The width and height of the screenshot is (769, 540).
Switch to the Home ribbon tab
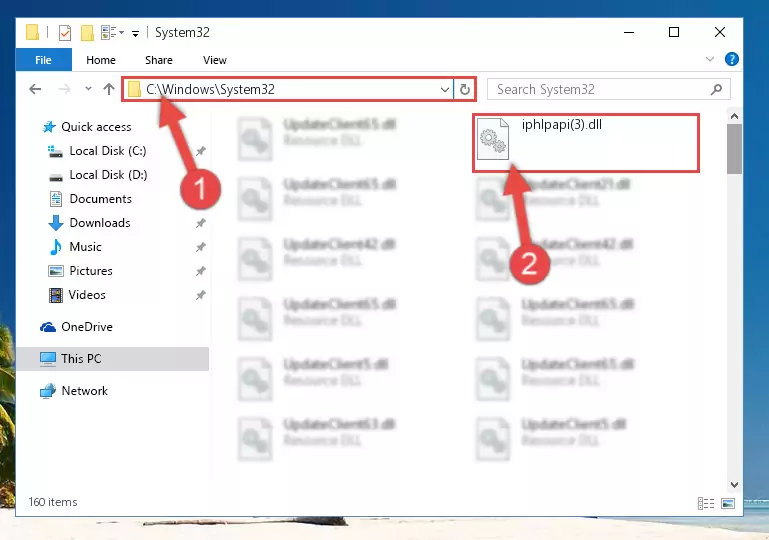pos(101,60)
